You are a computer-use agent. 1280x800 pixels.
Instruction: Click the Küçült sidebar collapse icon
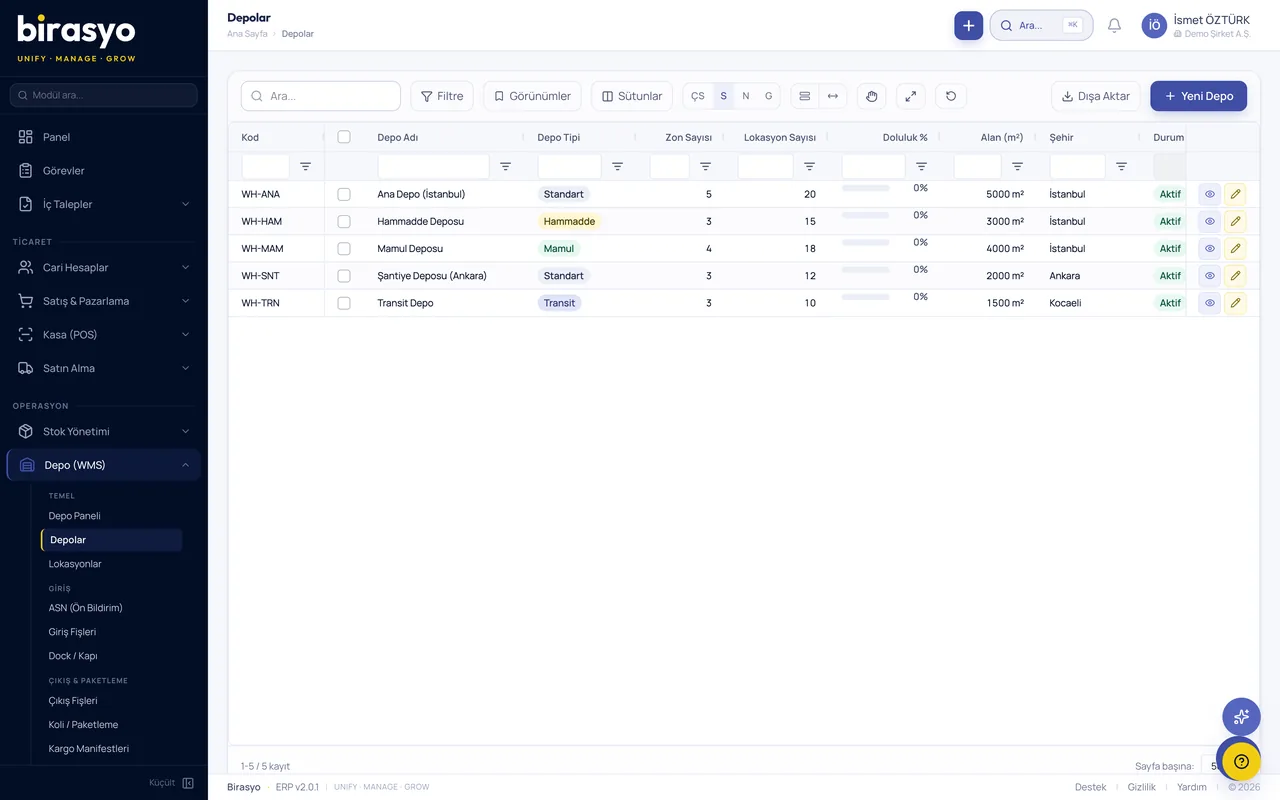tap(188, 783)
